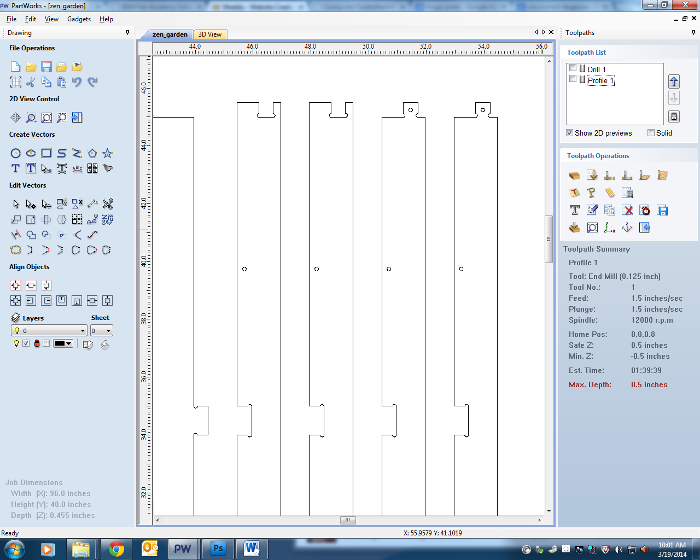This screenshot has width=700, height=560.
Task: Click the Trace bitmap bird icon
Action: [x=108, y=168]
